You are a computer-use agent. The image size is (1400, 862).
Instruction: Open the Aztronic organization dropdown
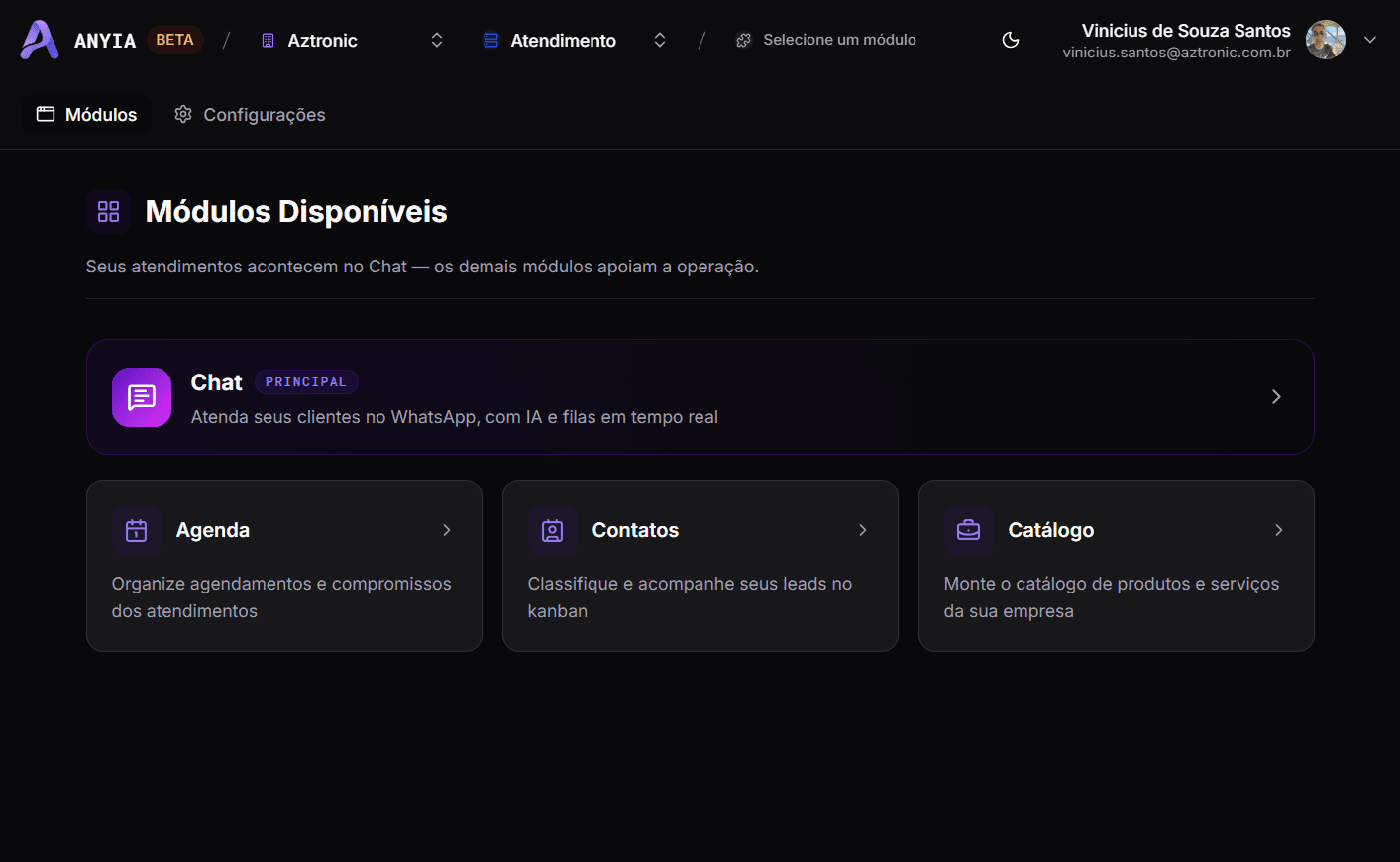(352, 40)
